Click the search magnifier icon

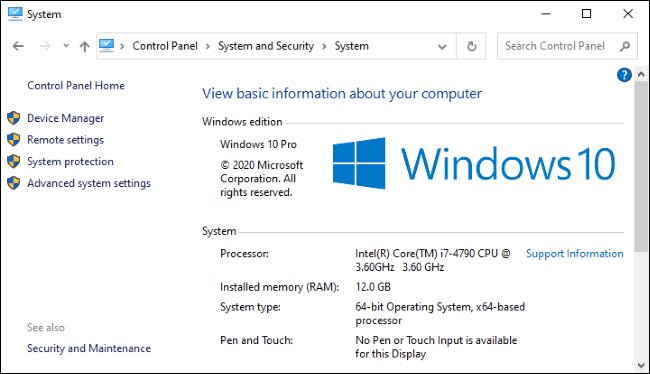(x=625, y=46)
